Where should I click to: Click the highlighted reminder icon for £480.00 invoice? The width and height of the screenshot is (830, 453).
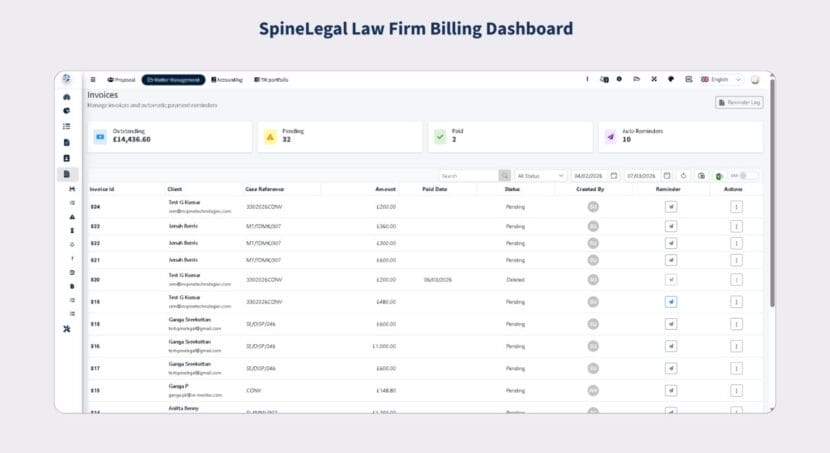click(x=671, y=302)
